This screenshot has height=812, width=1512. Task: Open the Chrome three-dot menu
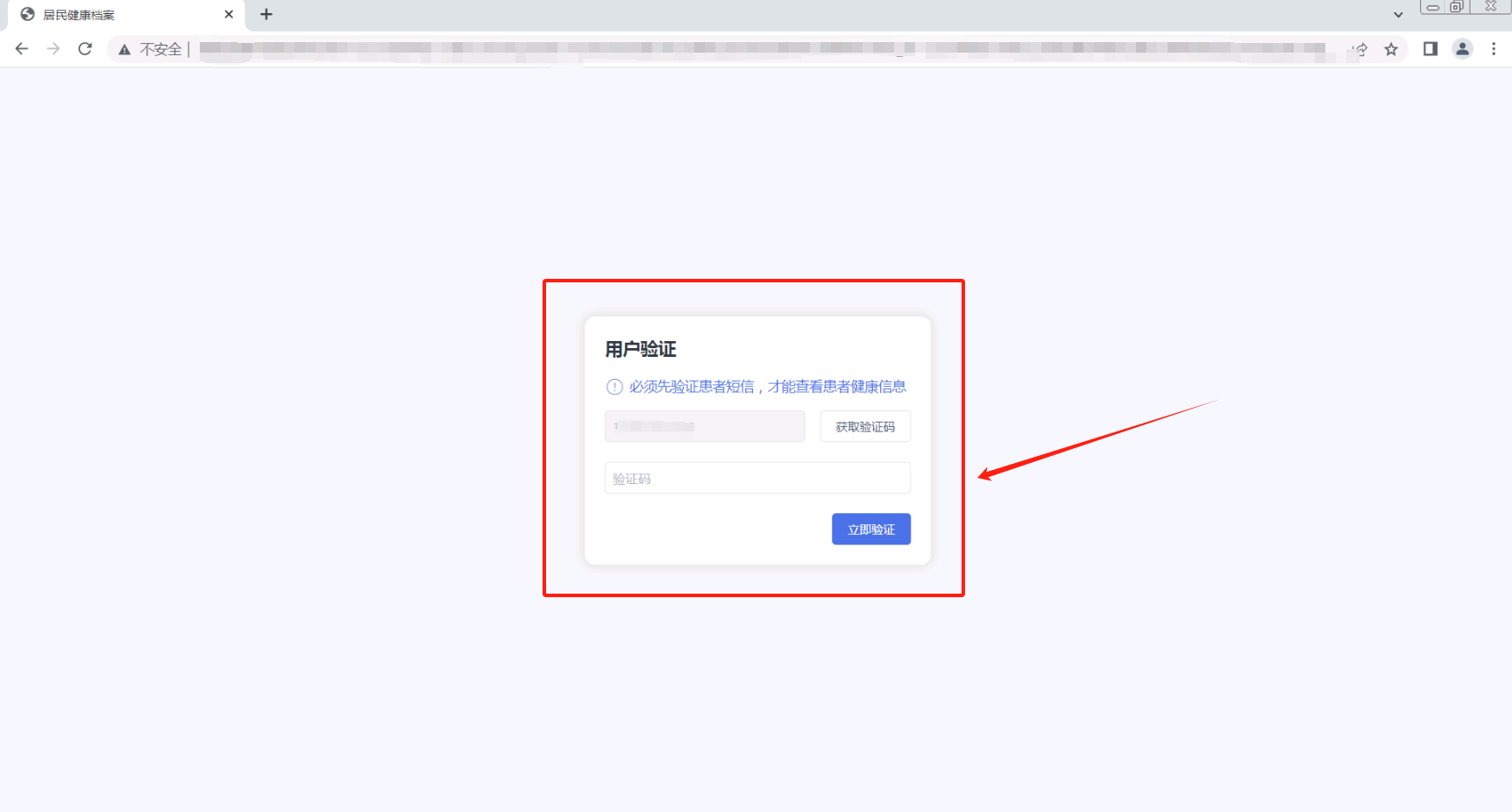[1494, 49]
